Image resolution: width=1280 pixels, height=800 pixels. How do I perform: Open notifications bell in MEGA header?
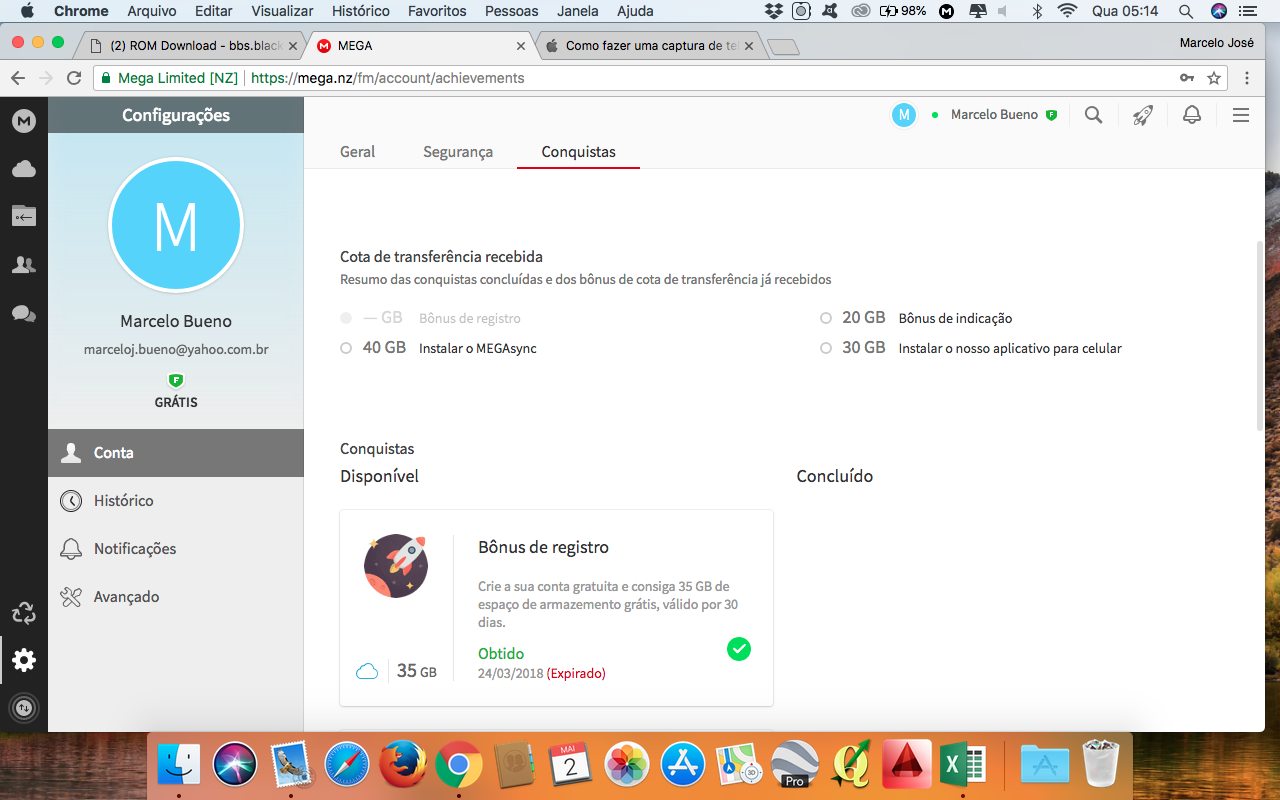click(1192, 115)
